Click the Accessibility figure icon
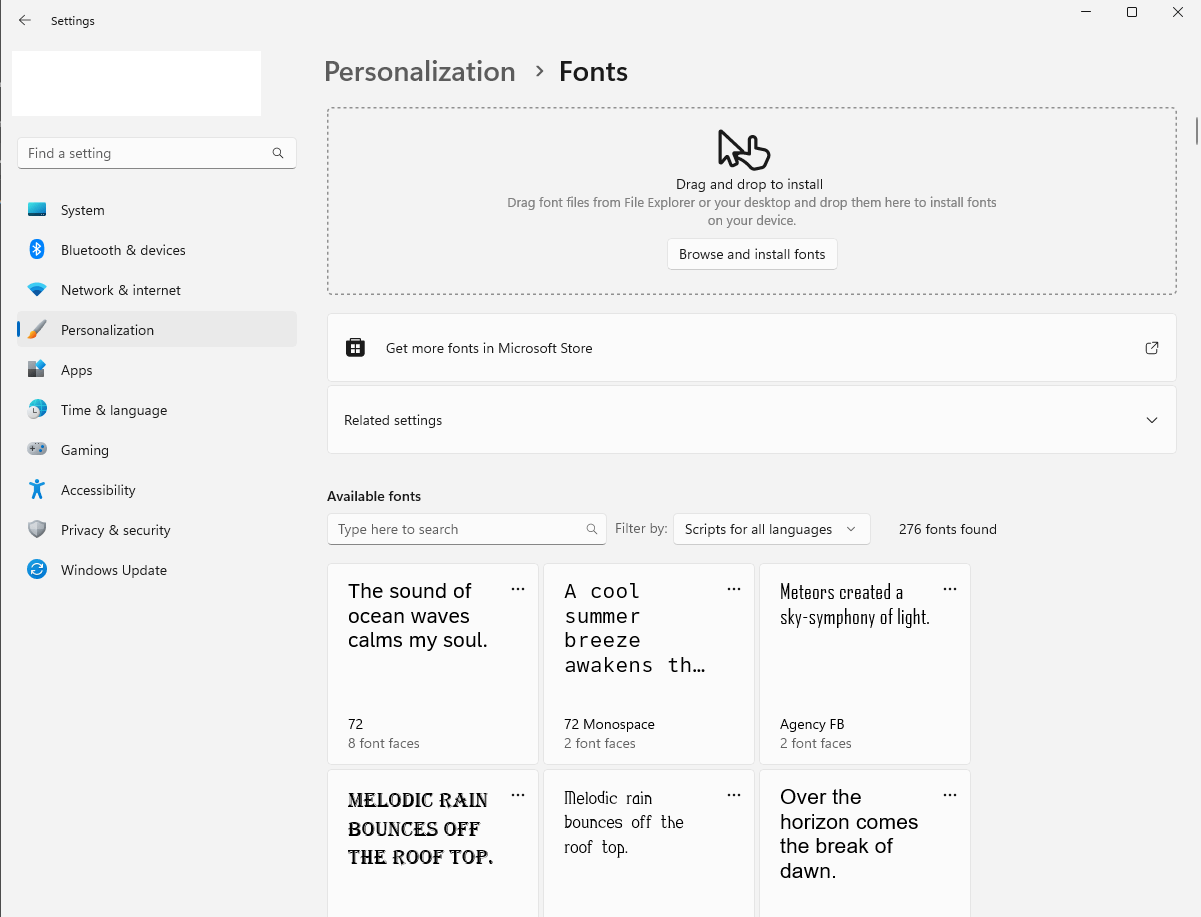This screenshot has width=1201, height=917. click(x=37, y=490)
